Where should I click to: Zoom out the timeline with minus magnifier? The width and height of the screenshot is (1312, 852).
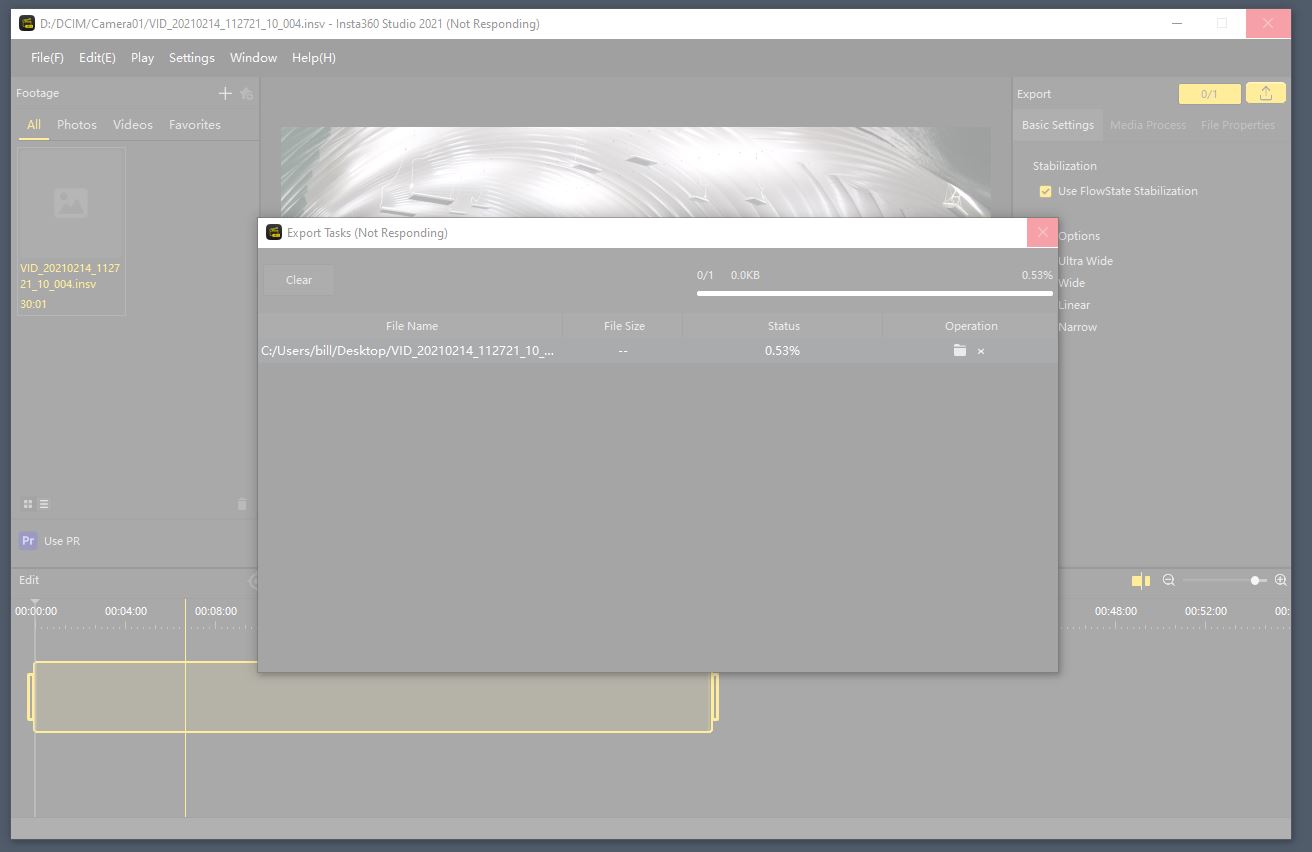1168,580
